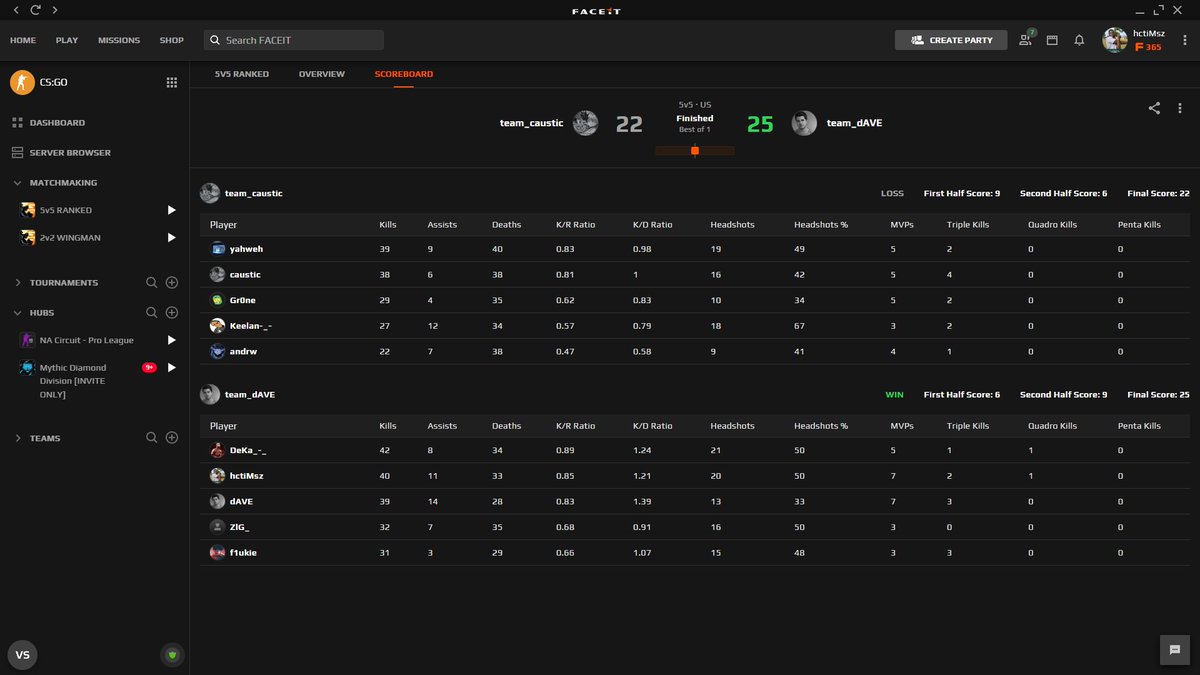This screenshot has width=1200, height=675.
Task: Go back using the top-left arrow
Action: tap(16, 10)
